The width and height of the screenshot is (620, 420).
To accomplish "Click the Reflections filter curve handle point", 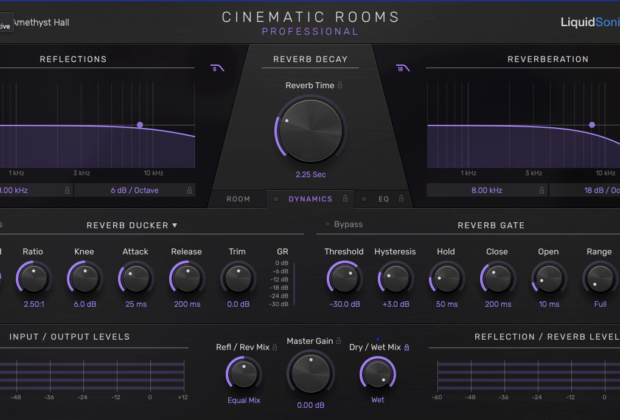I will pyautogui.click(x=140, y=125).
